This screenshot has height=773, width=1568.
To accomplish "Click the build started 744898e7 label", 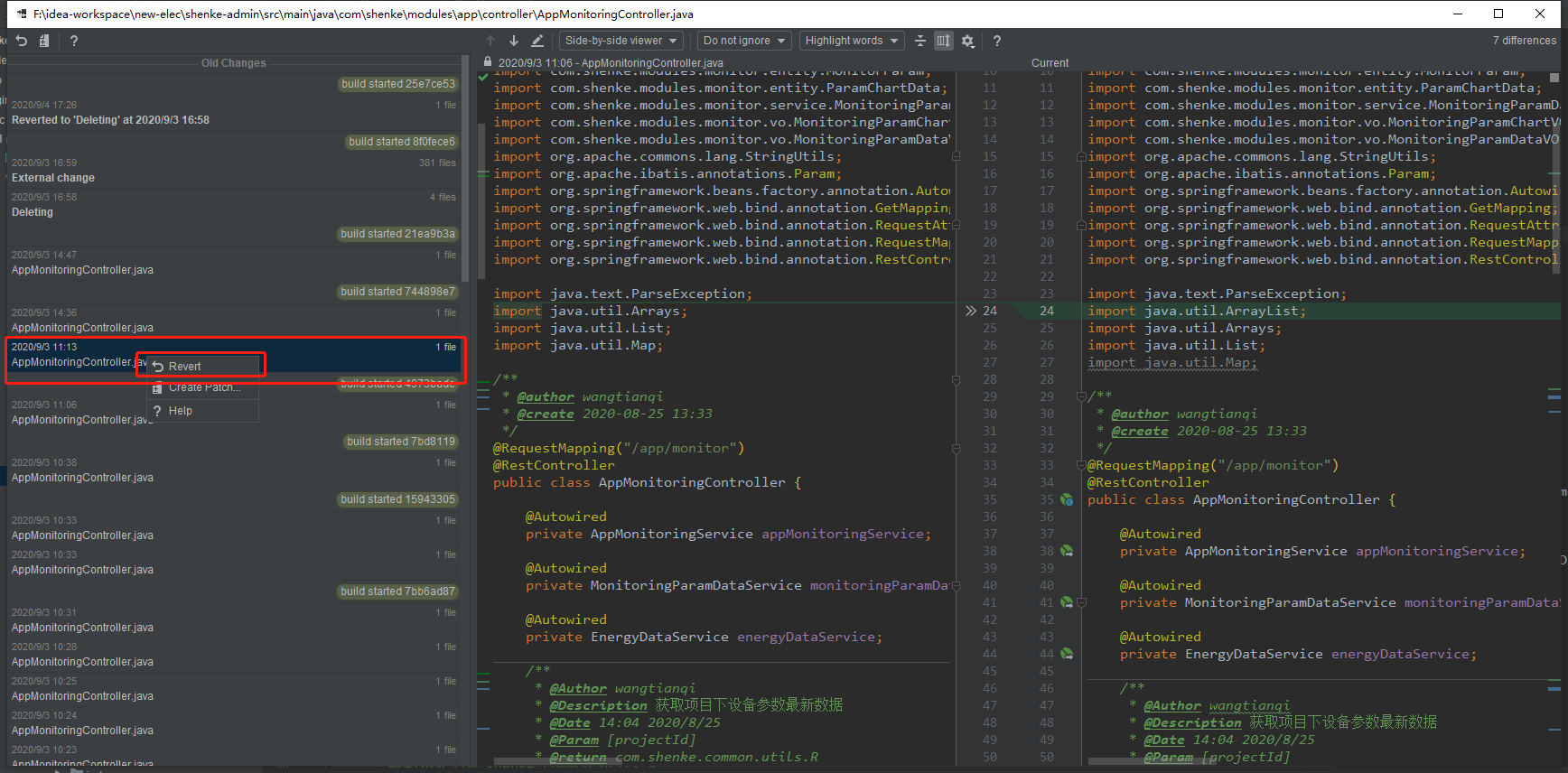I will coord(398,292).
